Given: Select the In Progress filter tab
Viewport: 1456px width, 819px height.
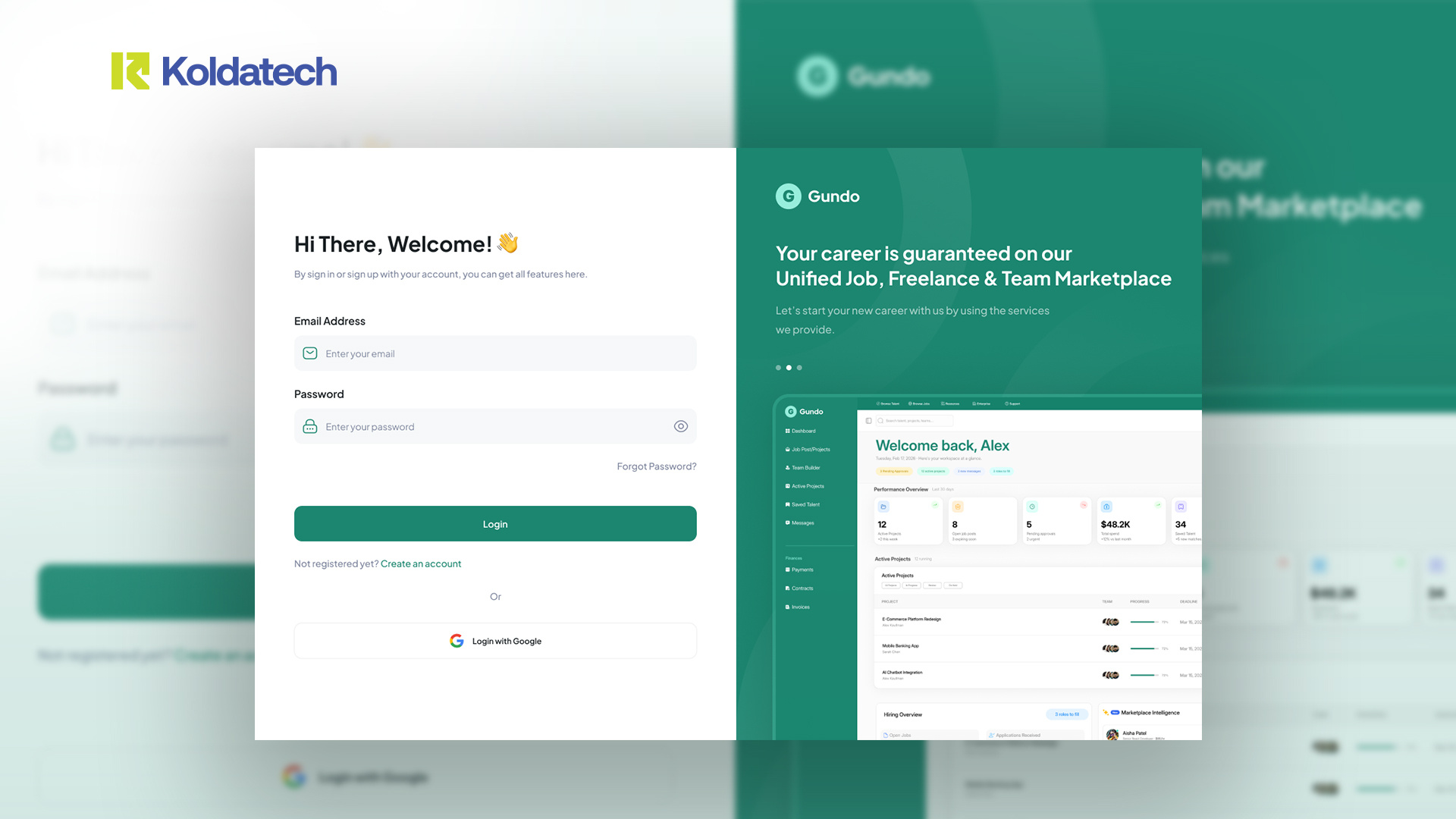Looking at the screenshot, I should tap(912, 585).
